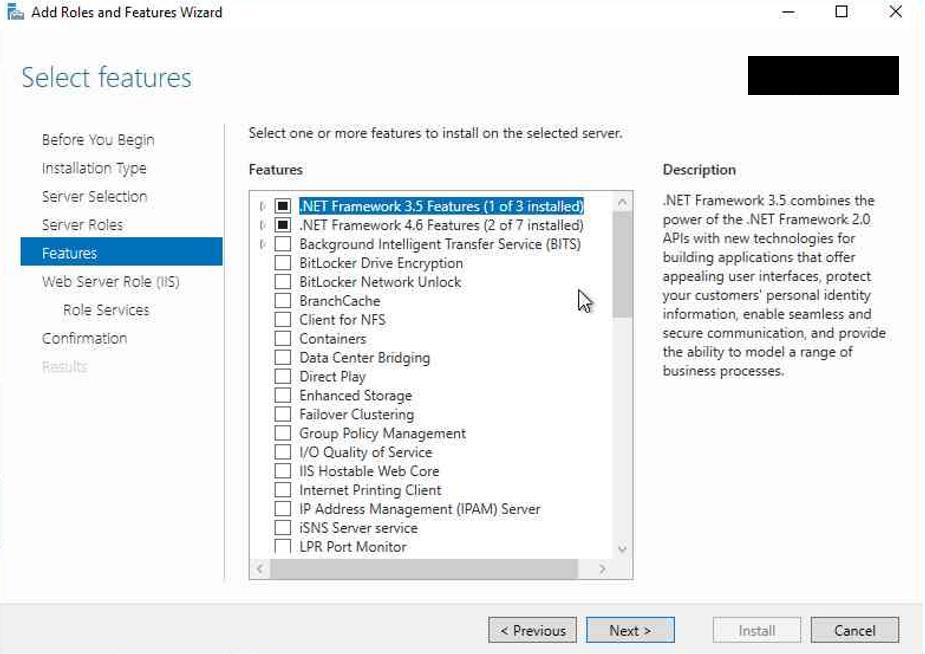This screenshot has width=925, height=654.
Task: Tick the I/O Quality of Service checkbox
Action: pos(283,452)
